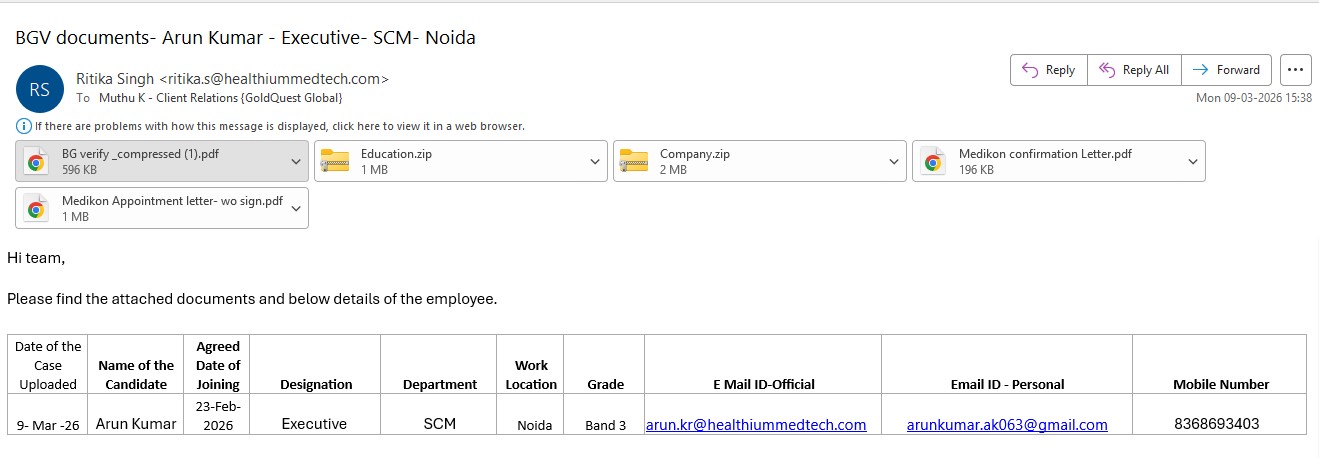1319x458 pixels.
Task: Open dropdown for Medikon Appointment letter
Action: tap(295, 209)
